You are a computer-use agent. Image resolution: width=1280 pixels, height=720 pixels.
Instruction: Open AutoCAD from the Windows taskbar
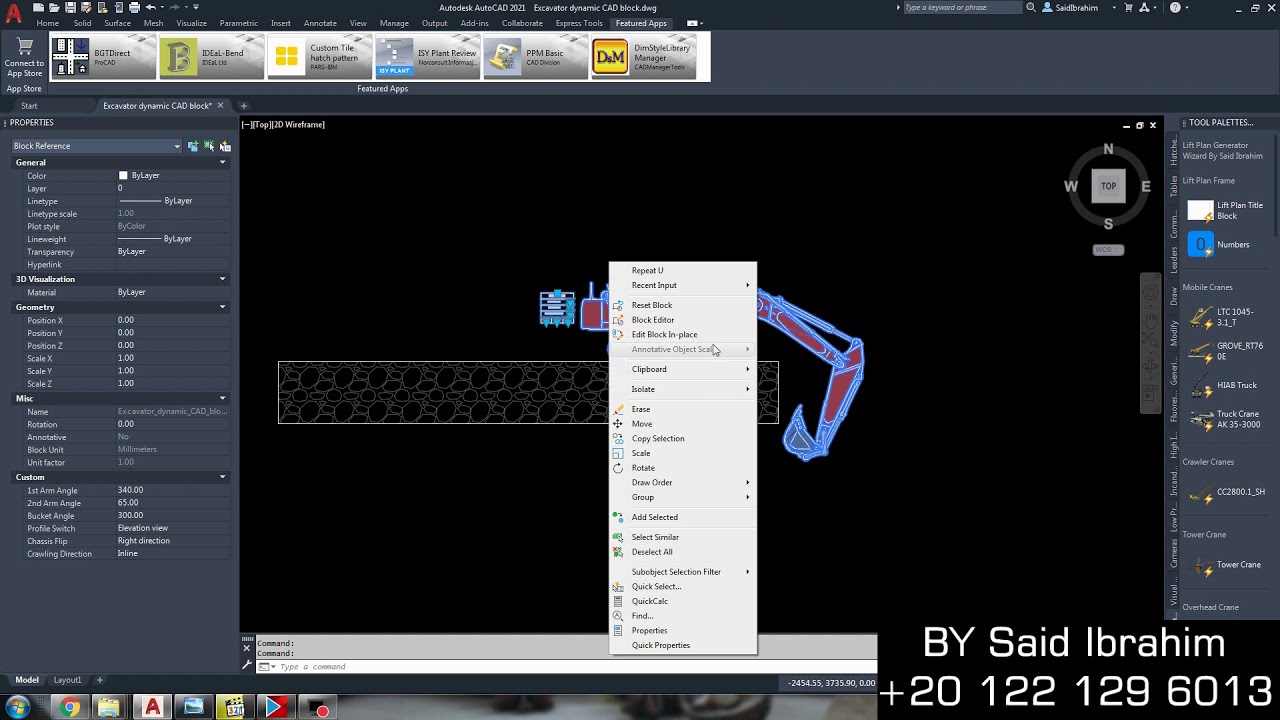pos(152,708)
